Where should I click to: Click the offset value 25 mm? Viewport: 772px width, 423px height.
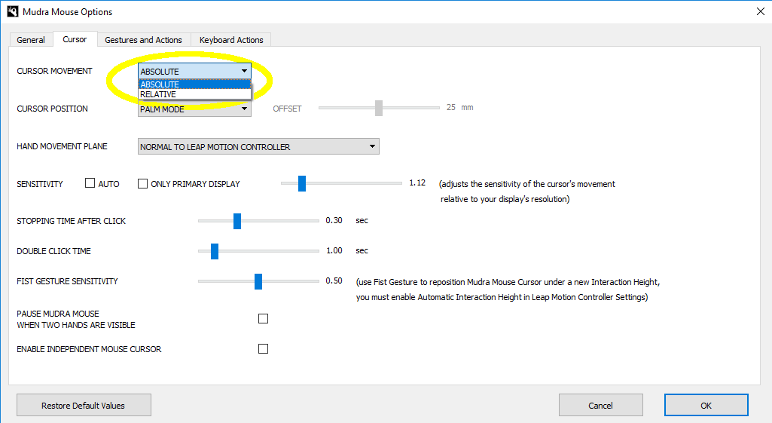pyautogui.click(x=460, y=107)
